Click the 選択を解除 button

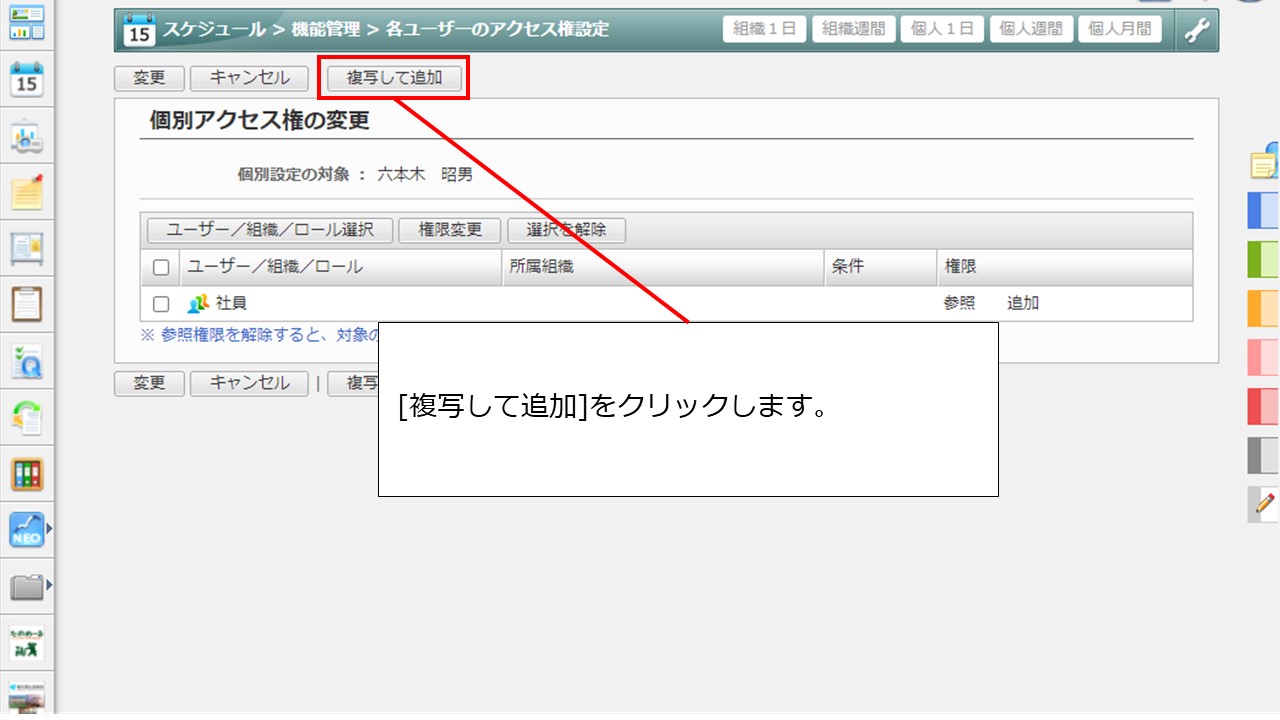[x=567, y=230]
